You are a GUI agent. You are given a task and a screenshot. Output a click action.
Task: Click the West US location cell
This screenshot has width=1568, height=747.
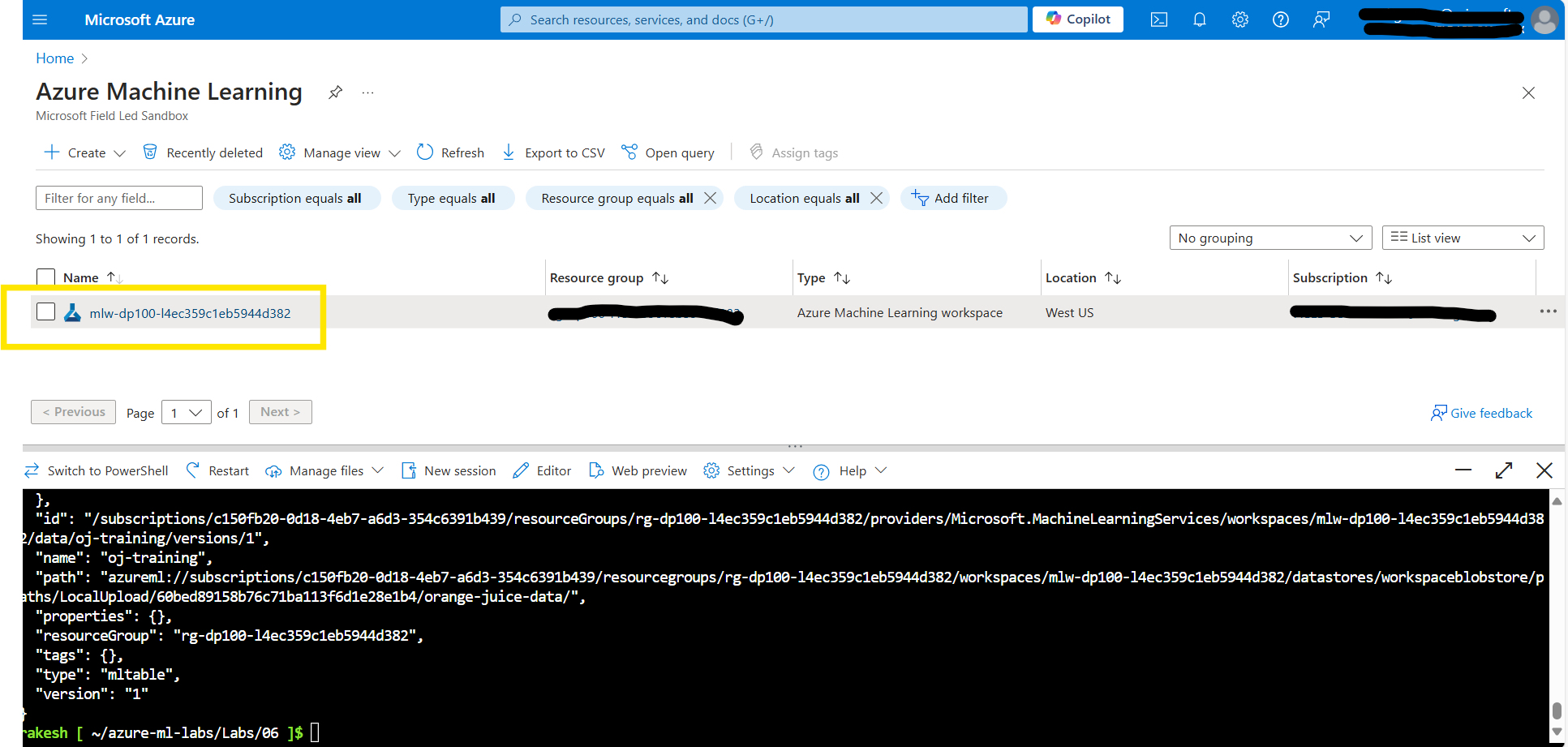point(1069,312)
